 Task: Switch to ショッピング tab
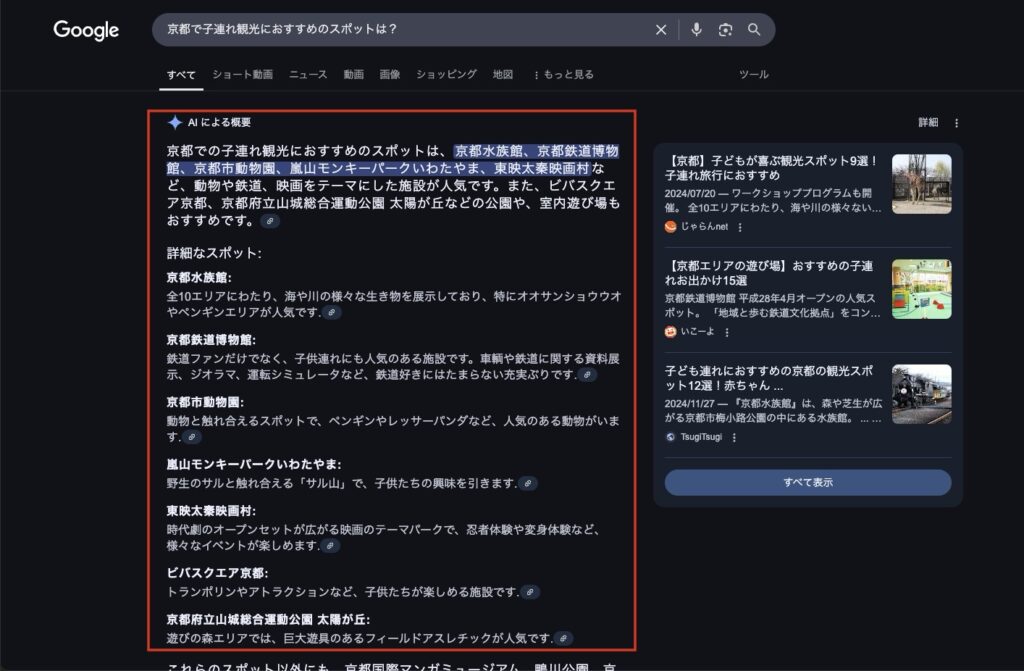[x=447, y=74]
